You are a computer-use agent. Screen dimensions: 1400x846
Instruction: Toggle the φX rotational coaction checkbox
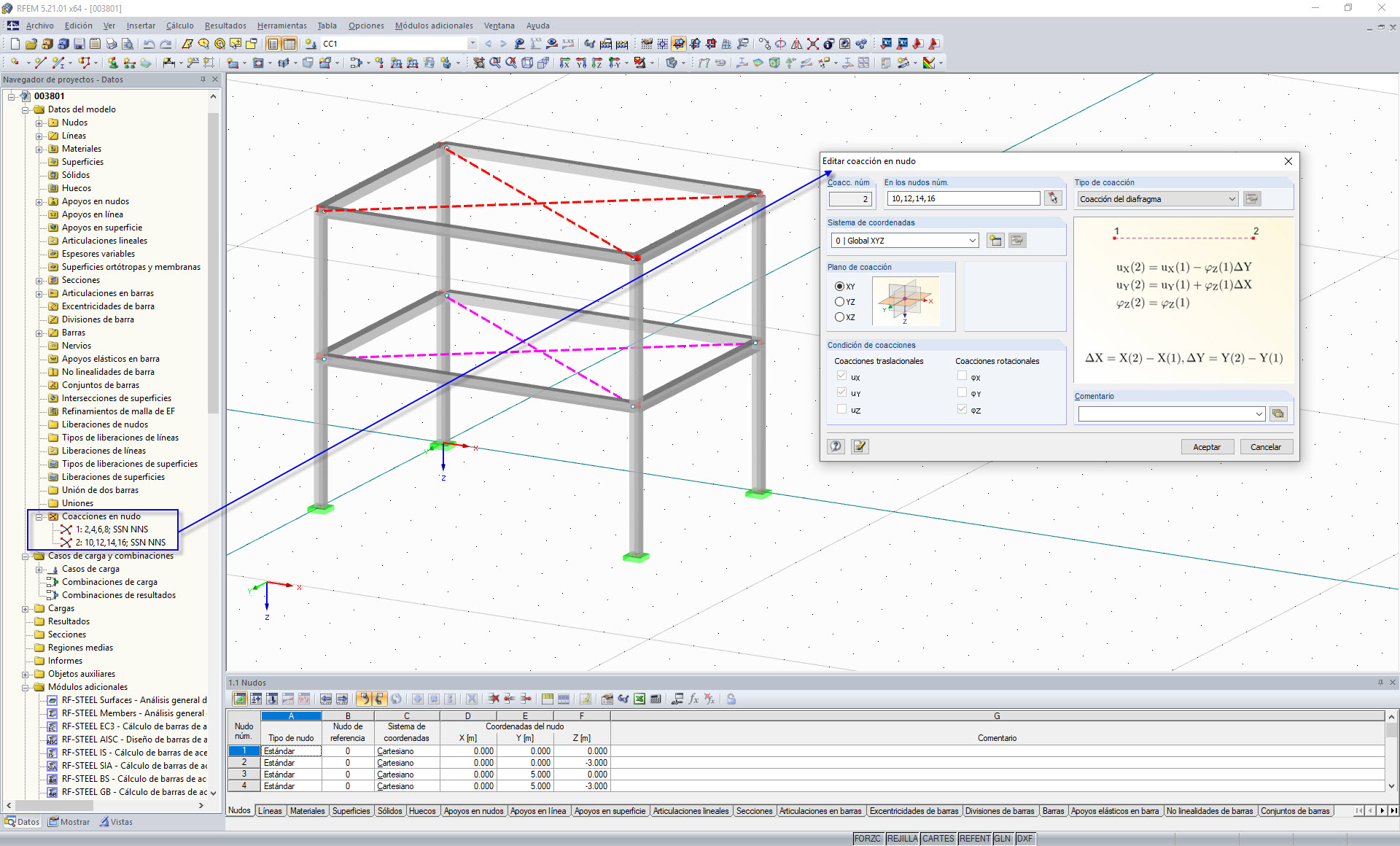962,376
